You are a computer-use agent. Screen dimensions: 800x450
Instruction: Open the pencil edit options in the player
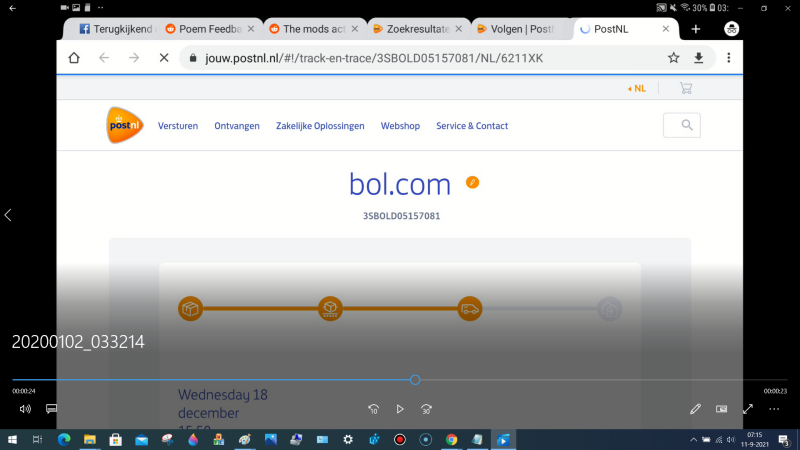(695, 409)
